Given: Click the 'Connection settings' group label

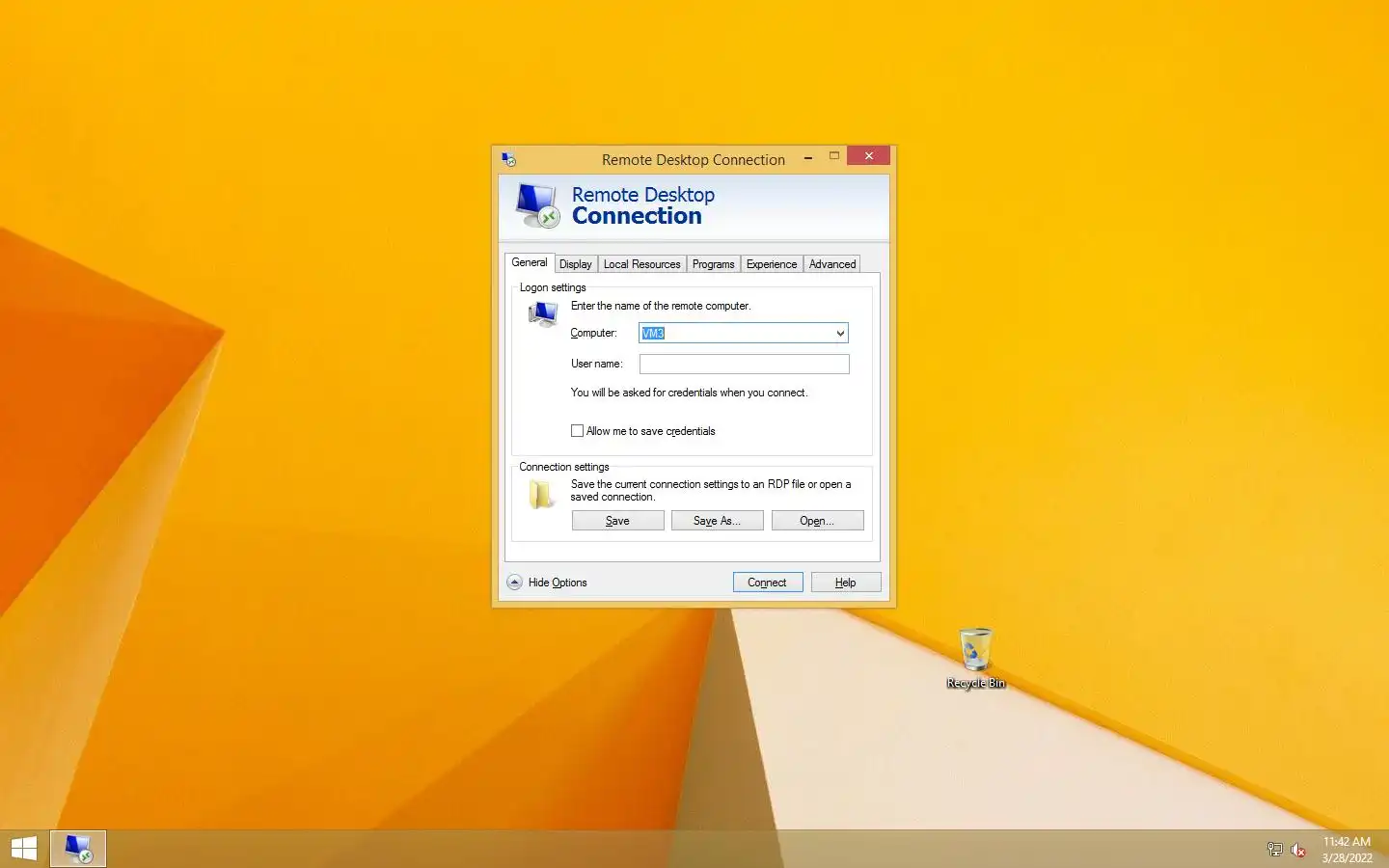Looking at the screenshot, I should click(564, 467).
